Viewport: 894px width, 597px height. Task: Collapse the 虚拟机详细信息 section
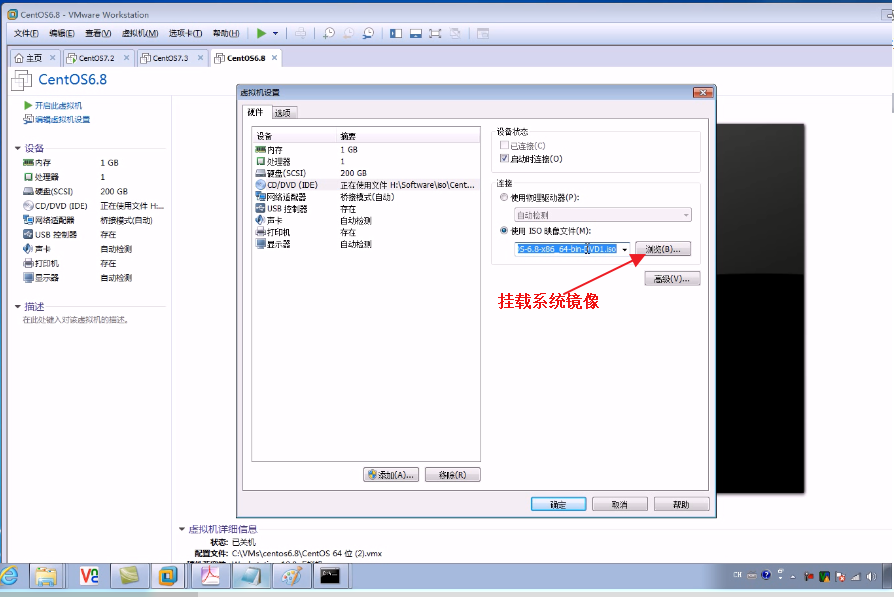click(182, 529)
